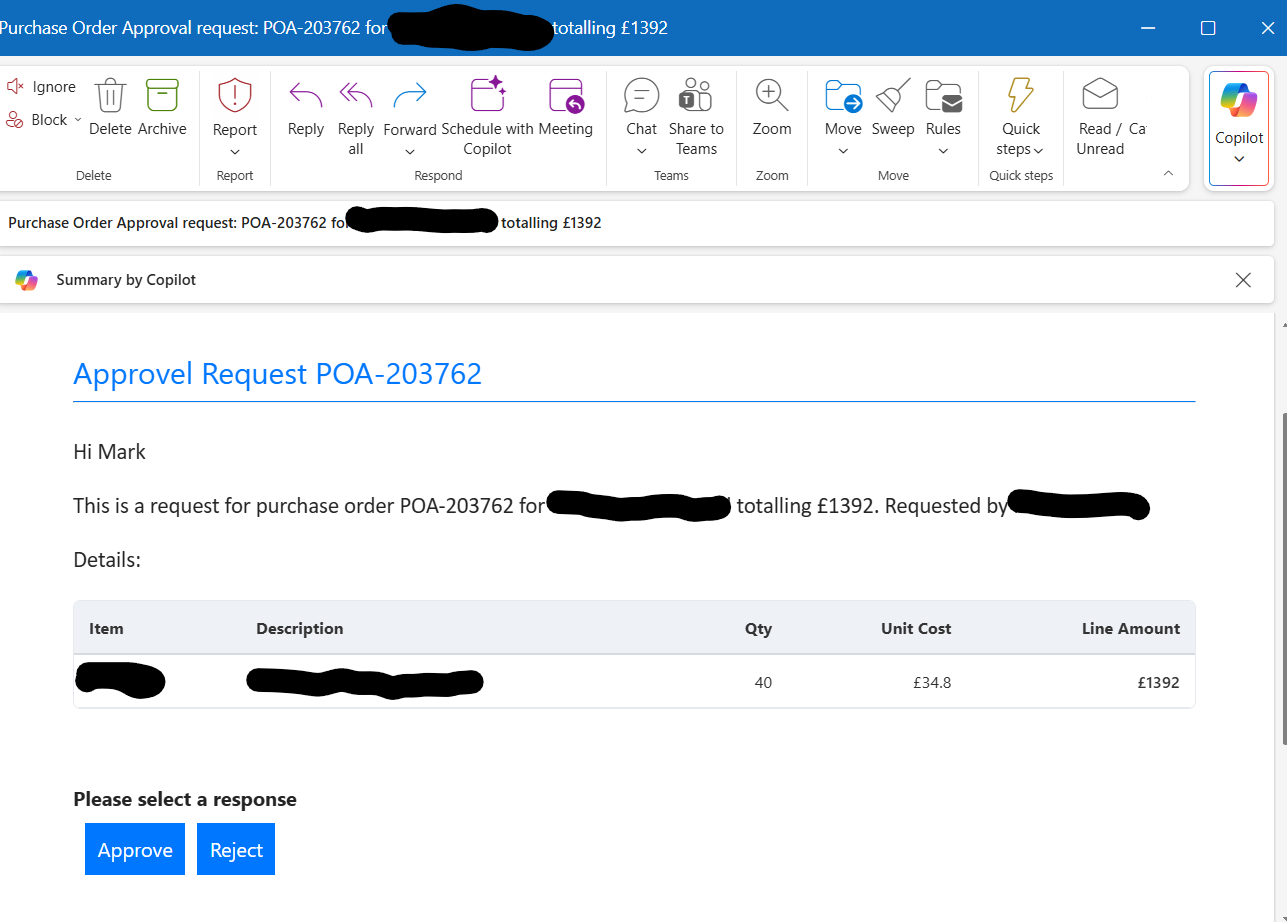Reject the purchase order
This screenshot has height=922, width=1287.
click(x=236, y=849)
